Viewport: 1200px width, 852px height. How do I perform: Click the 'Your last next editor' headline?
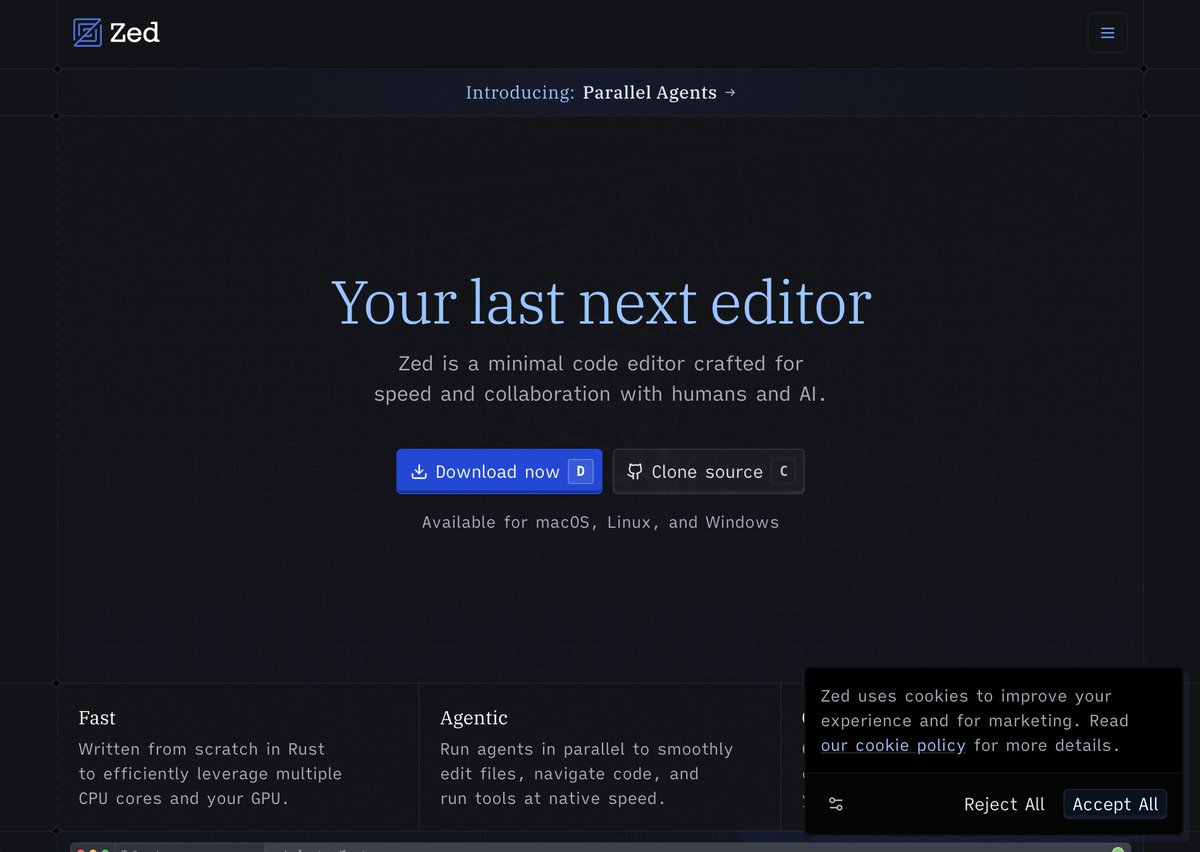601,302
